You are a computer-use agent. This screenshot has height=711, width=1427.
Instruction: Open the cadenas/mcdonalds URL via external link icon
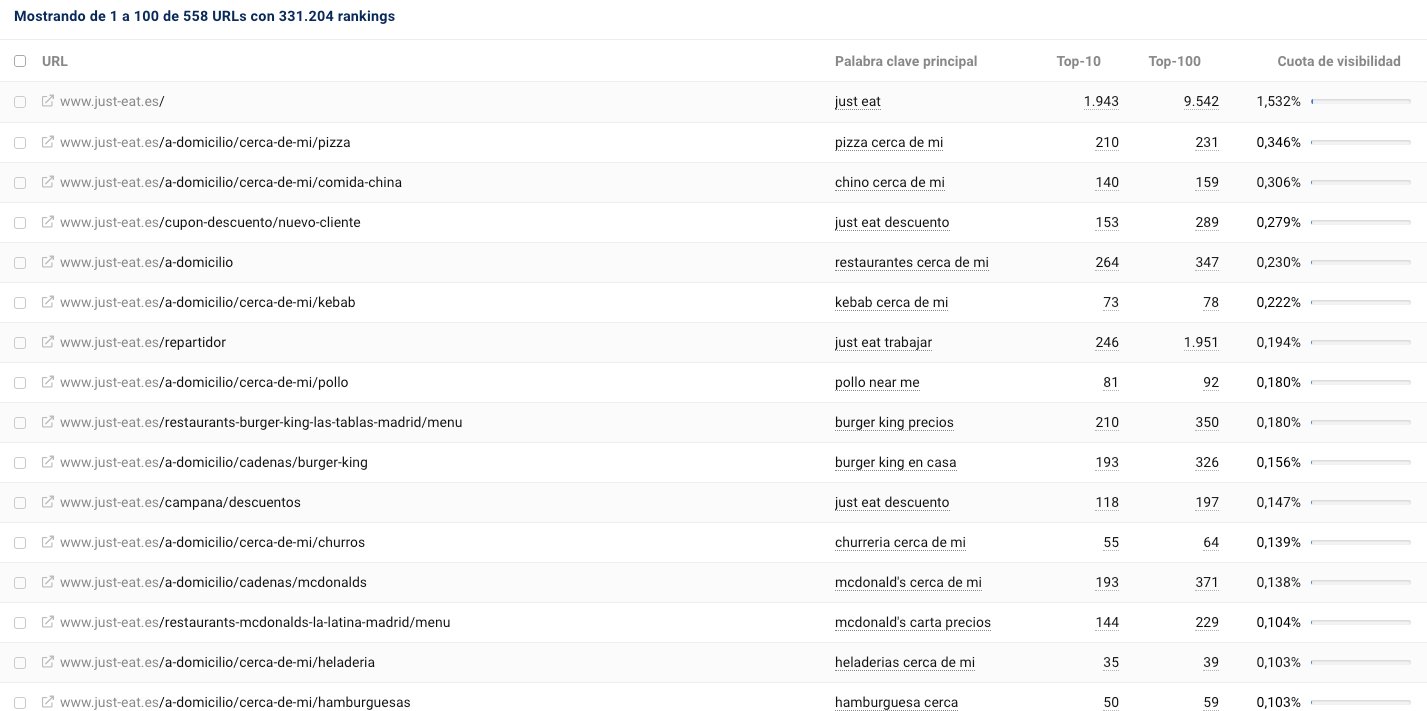[47, 582]
